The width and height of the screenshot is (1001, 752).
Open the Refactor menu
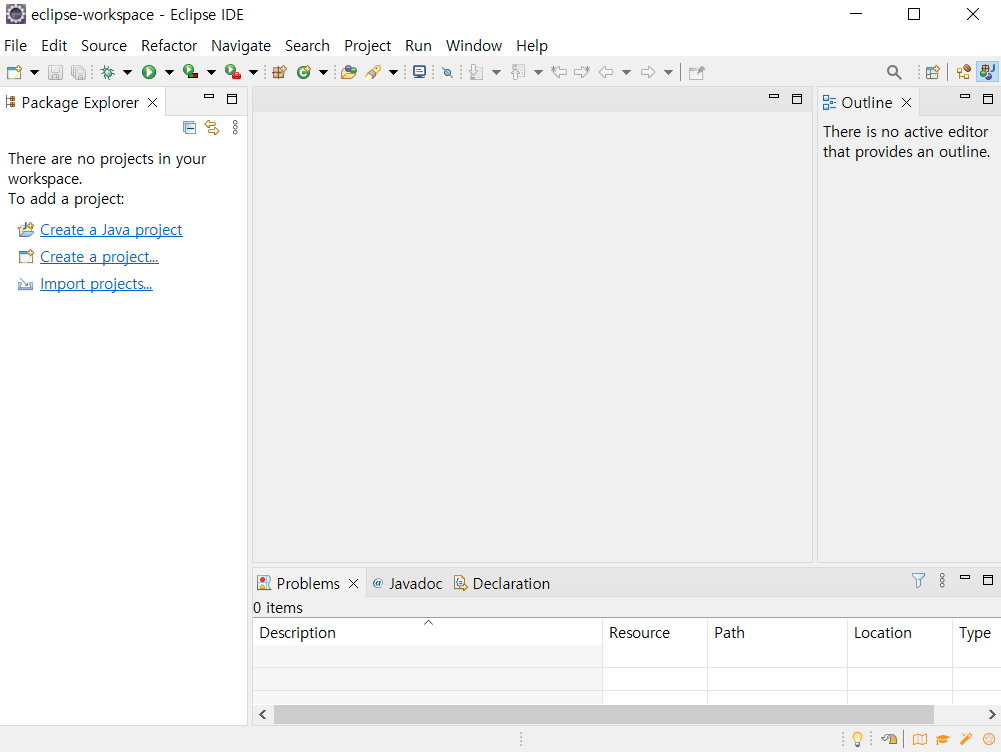[x=169, y=46]
